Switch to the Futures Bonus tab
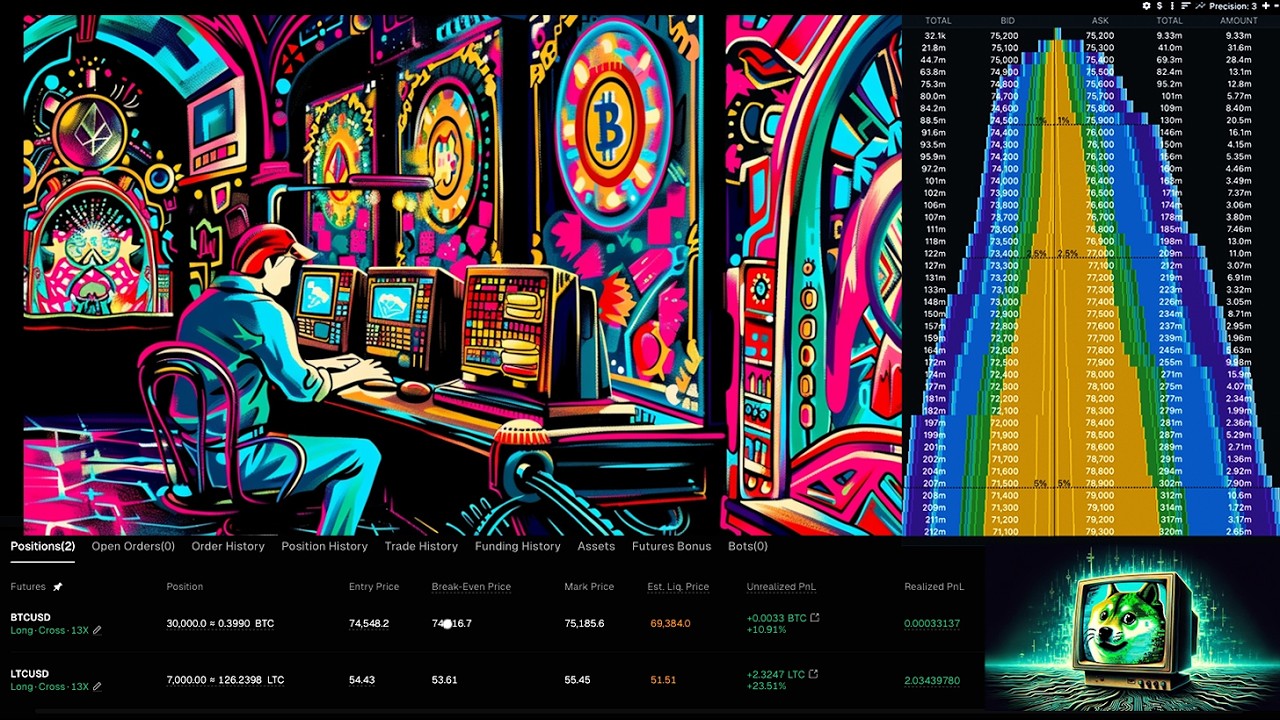 (x=672, y=546)
